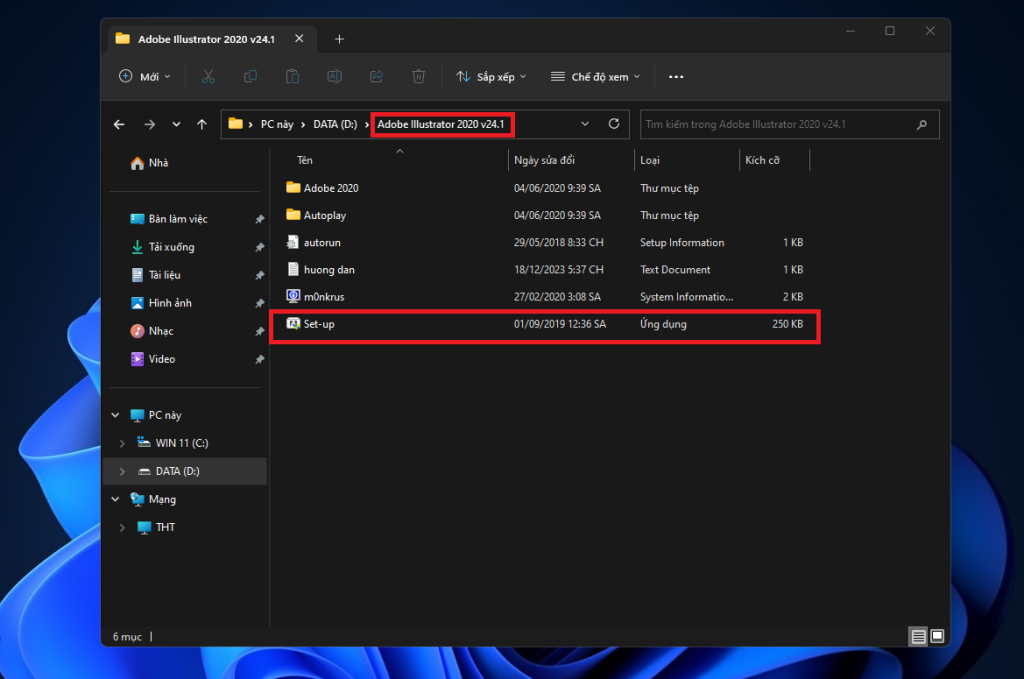The width and height of the screenshot is (1024, 679).
Task: Click DATA (D:) in the address breadcrumb
Action: 335,124
